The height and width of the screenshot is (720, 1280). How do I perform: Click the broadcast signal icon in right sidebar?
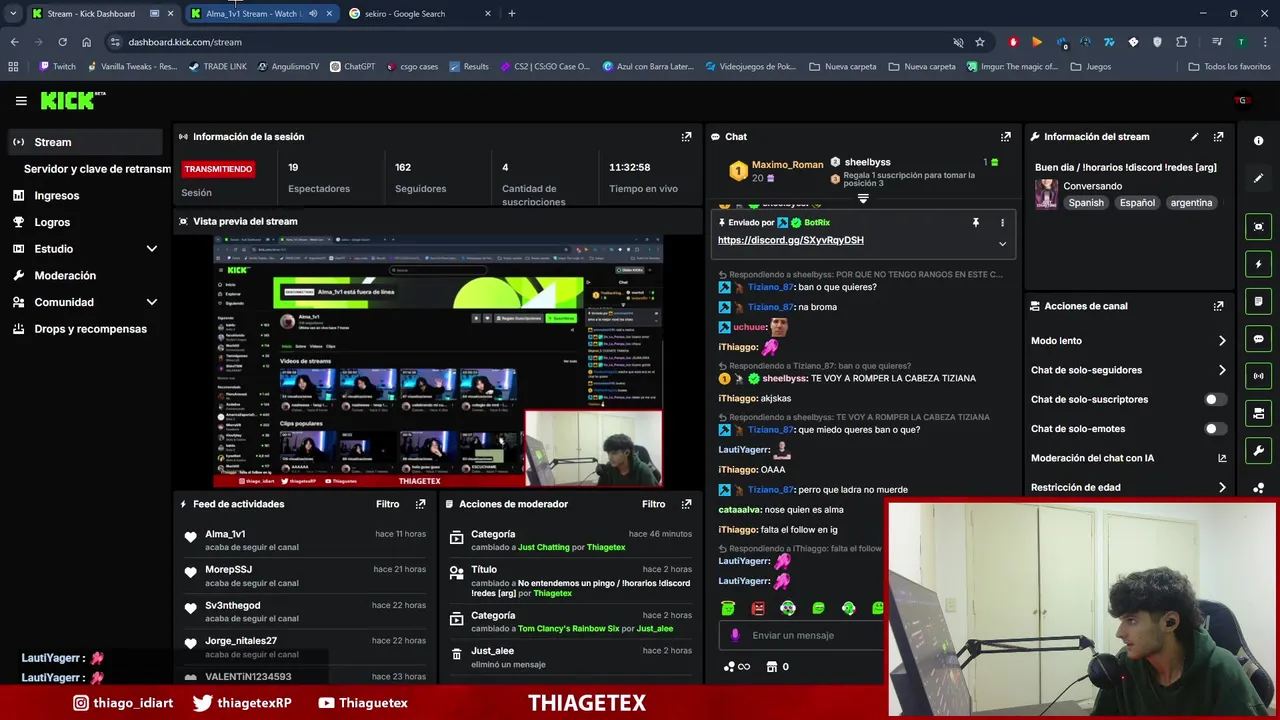click(1258, 376)
